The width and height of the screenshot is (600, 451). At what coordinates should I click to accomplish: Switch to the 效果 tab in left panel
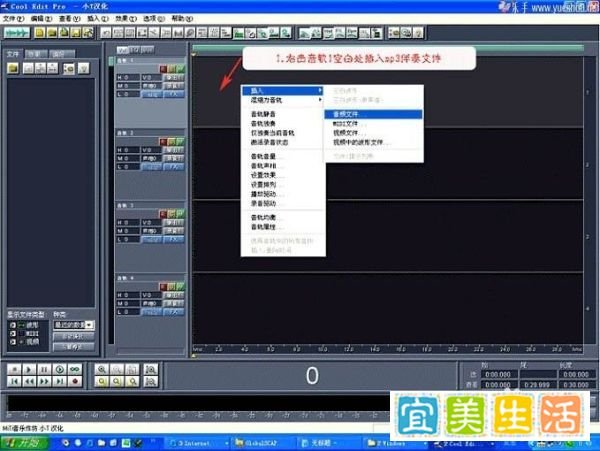pos(36,54)
